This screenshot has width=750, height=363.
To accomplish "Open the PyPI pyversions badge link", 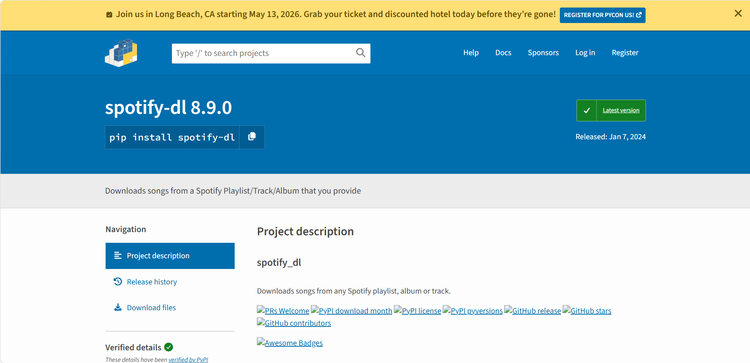I will pyautogui.click(x=473, y=311).
